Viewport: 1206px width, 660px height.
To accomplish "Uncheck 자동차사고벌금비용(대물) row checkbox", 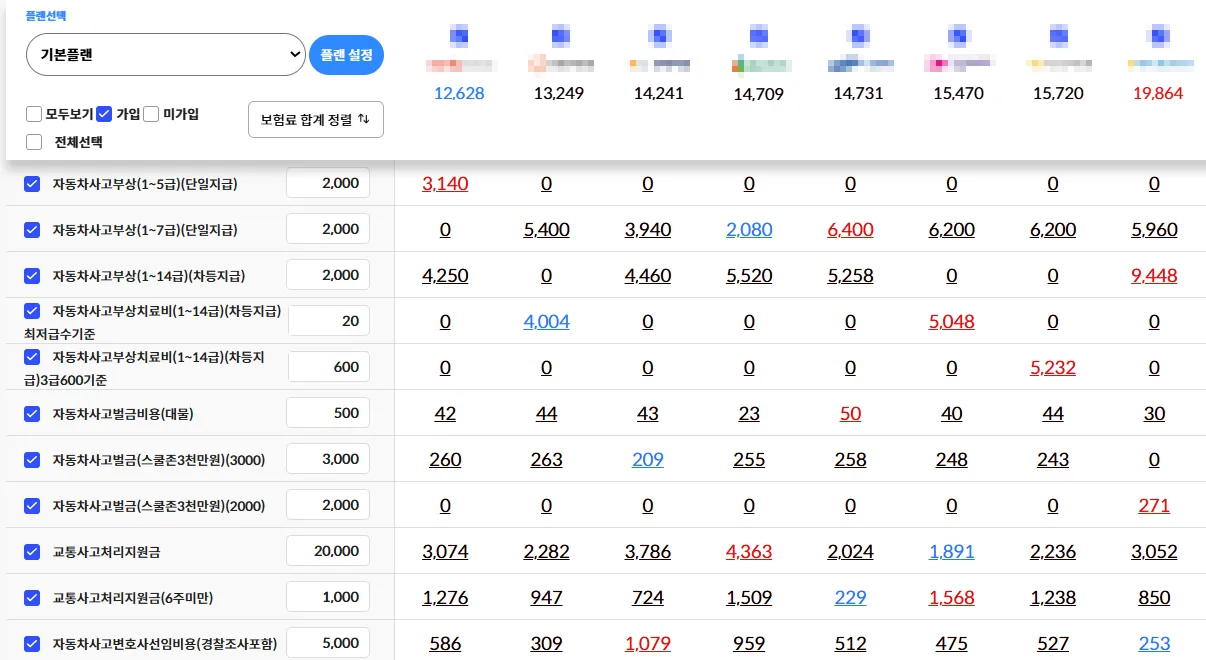I will pyautogui.click(x=31, y=414).
